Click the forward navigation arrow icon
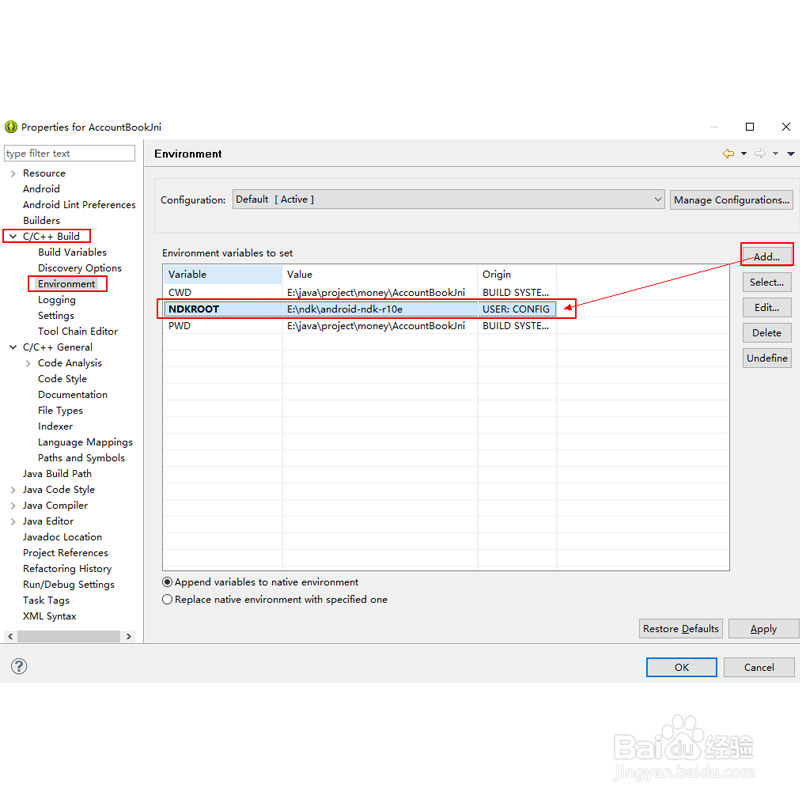This screenshot has width=800, height=800. pos(760,154)
